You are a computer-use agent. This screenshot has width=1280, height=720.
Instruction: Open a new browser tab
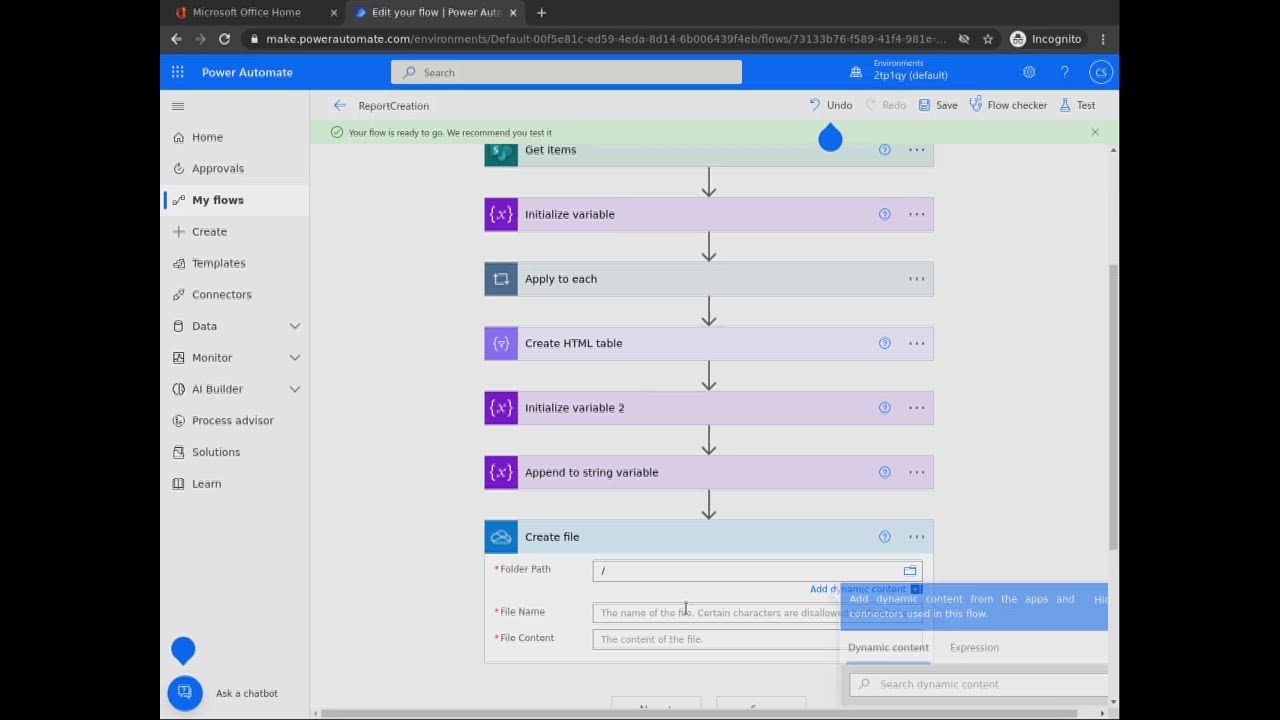(541, 12)
